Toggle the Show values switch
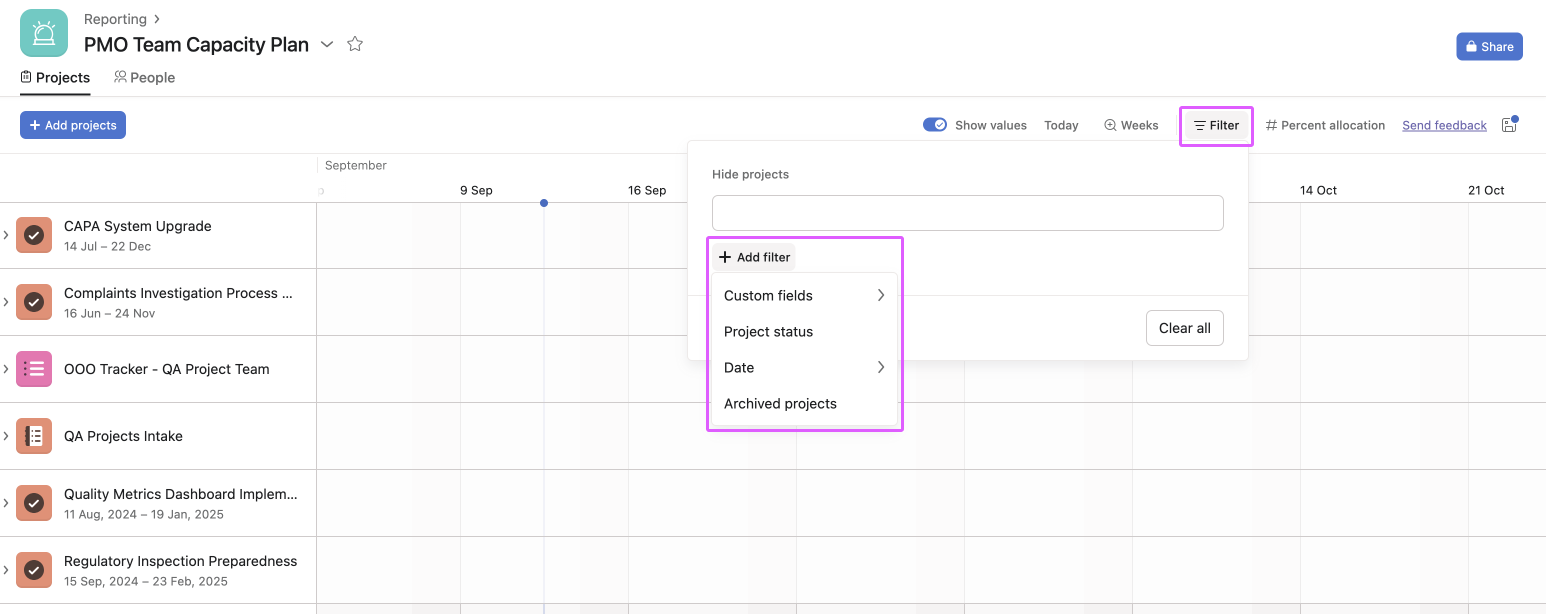 (935, 125)
